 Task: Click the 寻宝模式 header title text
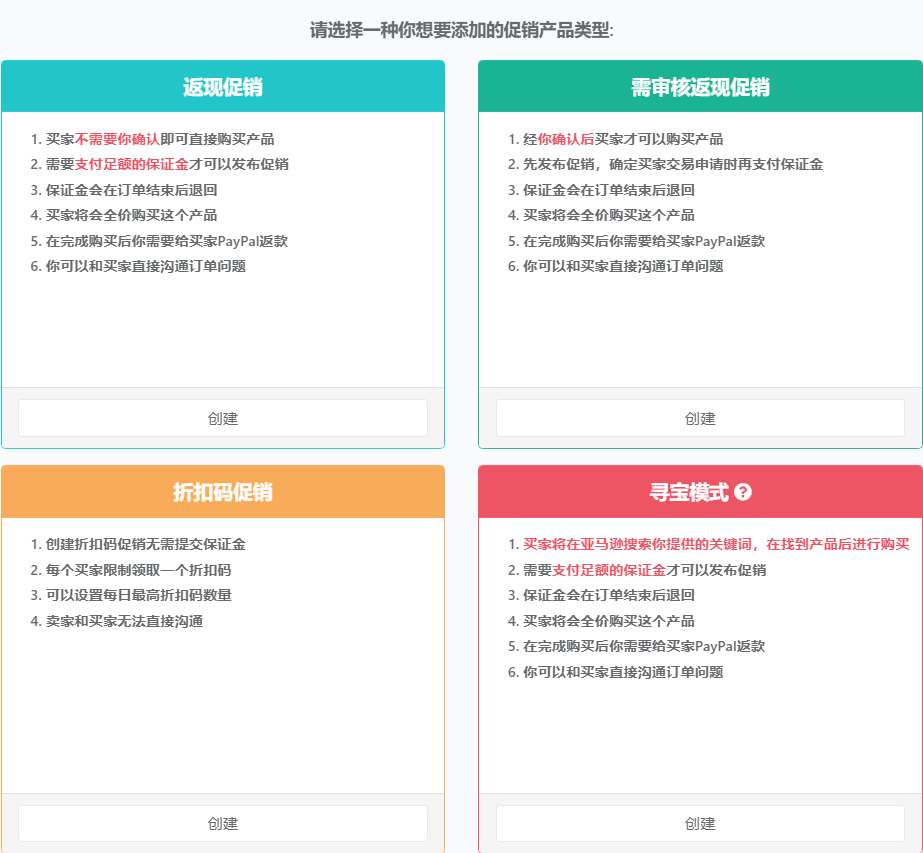689,492
